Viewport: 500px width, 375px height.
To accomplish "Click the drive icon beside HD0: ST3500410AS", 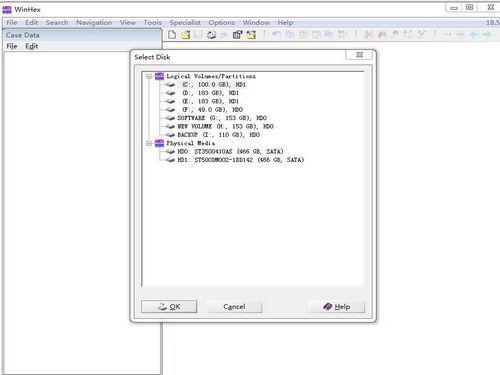I will [x=170, y=152].
